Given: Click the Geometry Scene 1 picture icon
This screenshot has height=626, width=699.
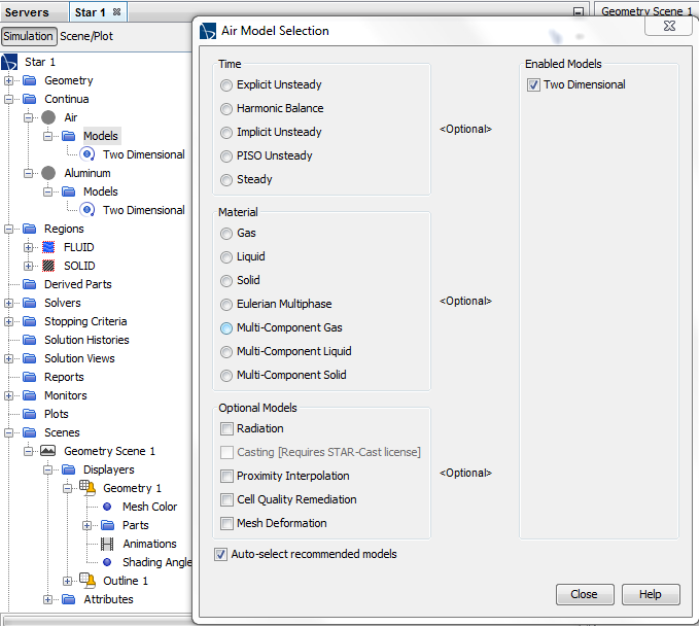Looking at the screenshot, I should [x=48, y=451].
